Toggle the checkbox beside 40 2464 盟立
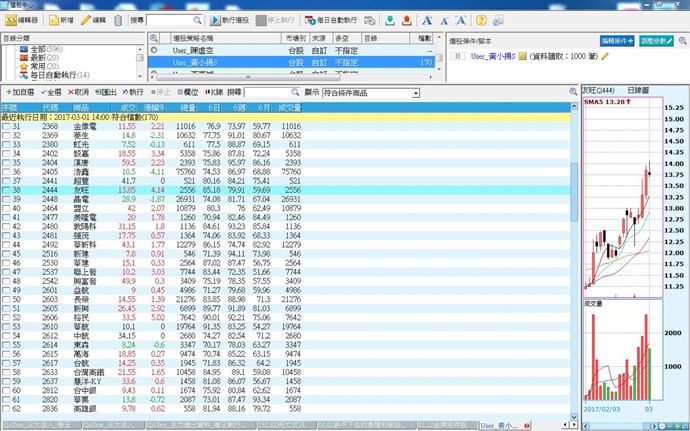This screenshot has height=431, width=690. [x=5, y=207]
